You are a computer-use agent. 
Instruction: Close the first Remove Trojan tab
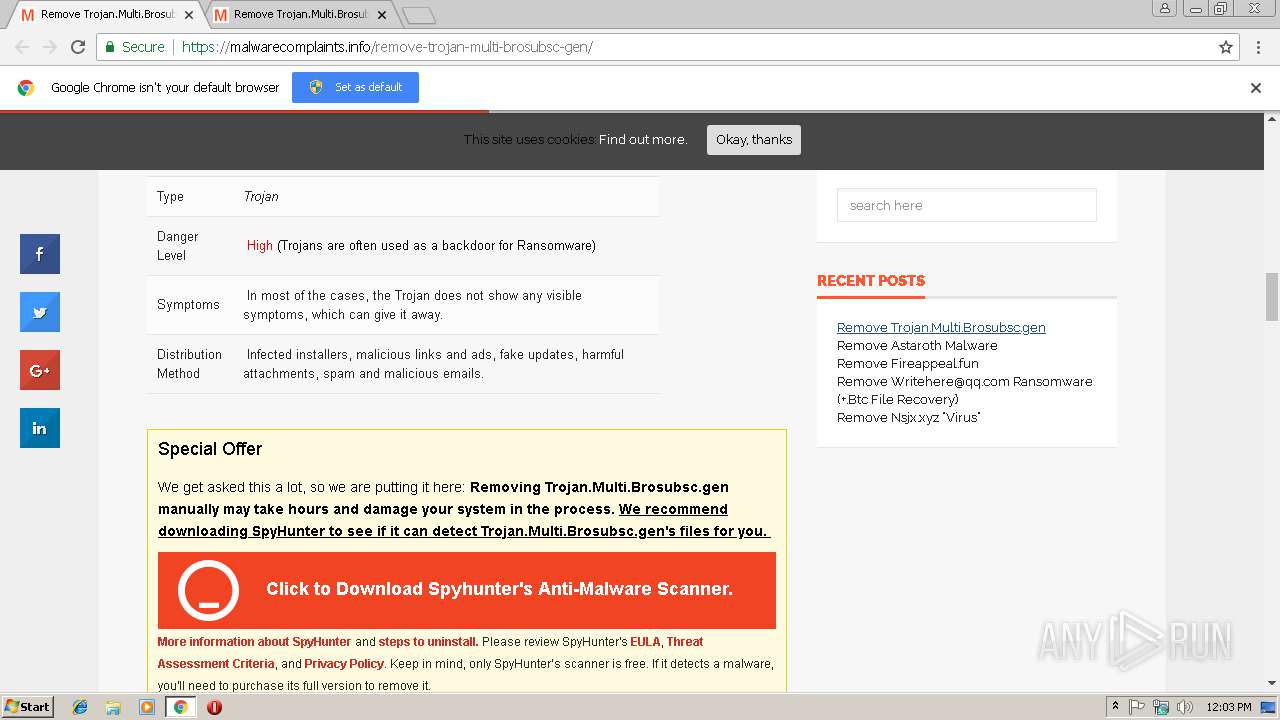[189, 15]
